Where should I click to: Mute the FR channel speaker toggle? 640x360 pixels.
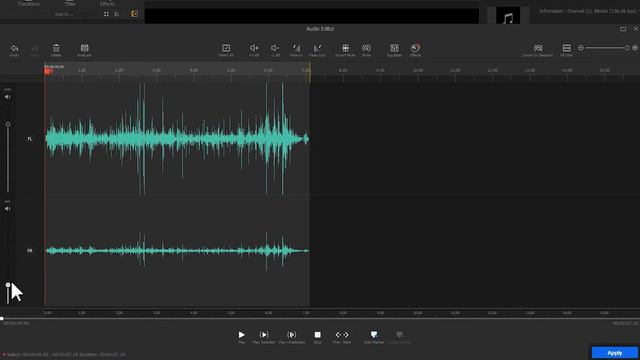(7, 209)
